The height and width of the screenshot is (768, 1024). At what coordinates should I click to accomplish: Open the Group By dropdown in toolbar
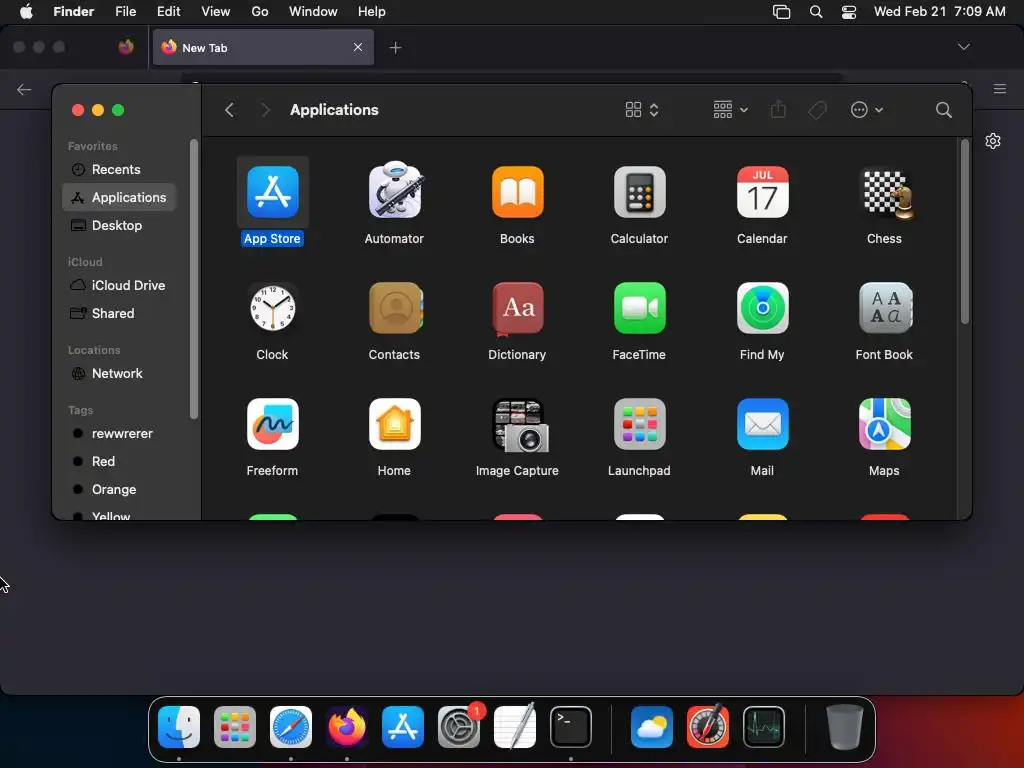(730, 110)
